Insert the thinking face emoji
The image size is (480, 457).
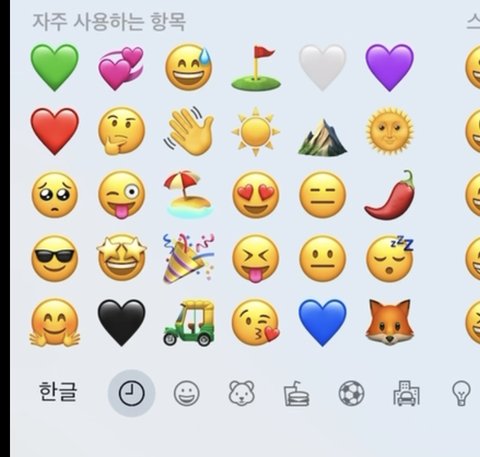click(x=121, y=131)
